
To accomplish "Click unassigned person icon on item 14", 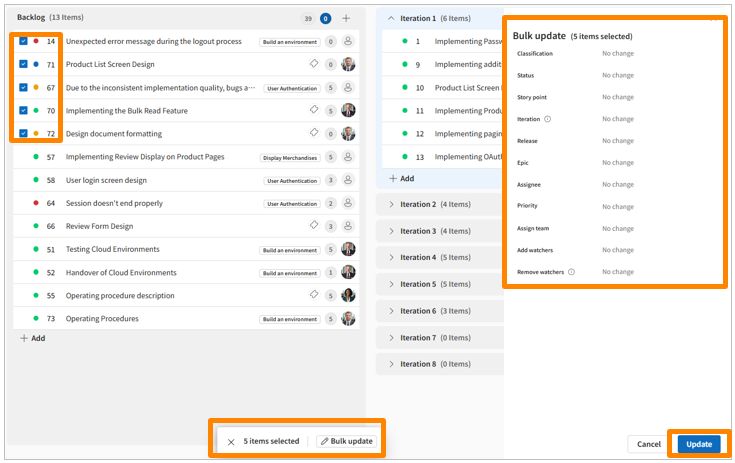I will pos(348,42).
